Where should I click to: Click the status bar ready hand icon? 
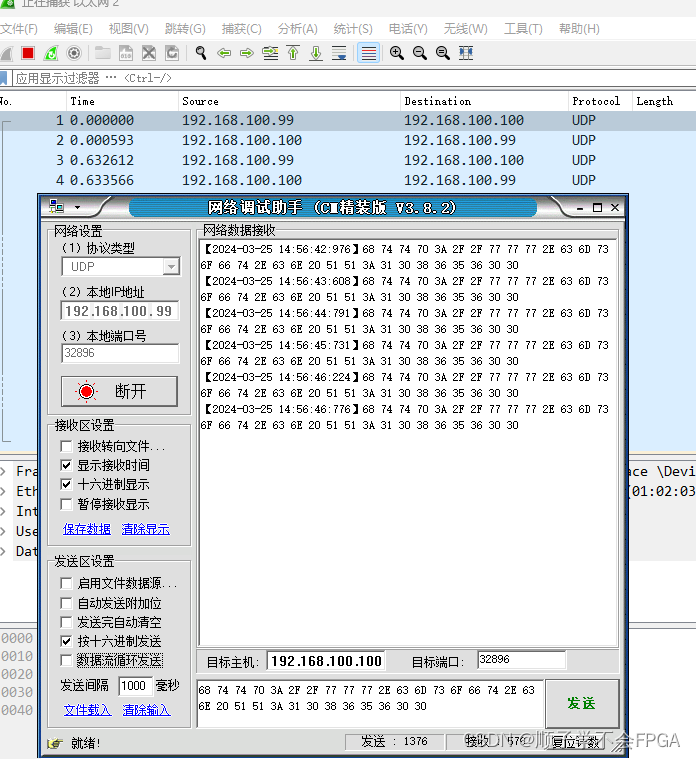[x=55, y=743]
